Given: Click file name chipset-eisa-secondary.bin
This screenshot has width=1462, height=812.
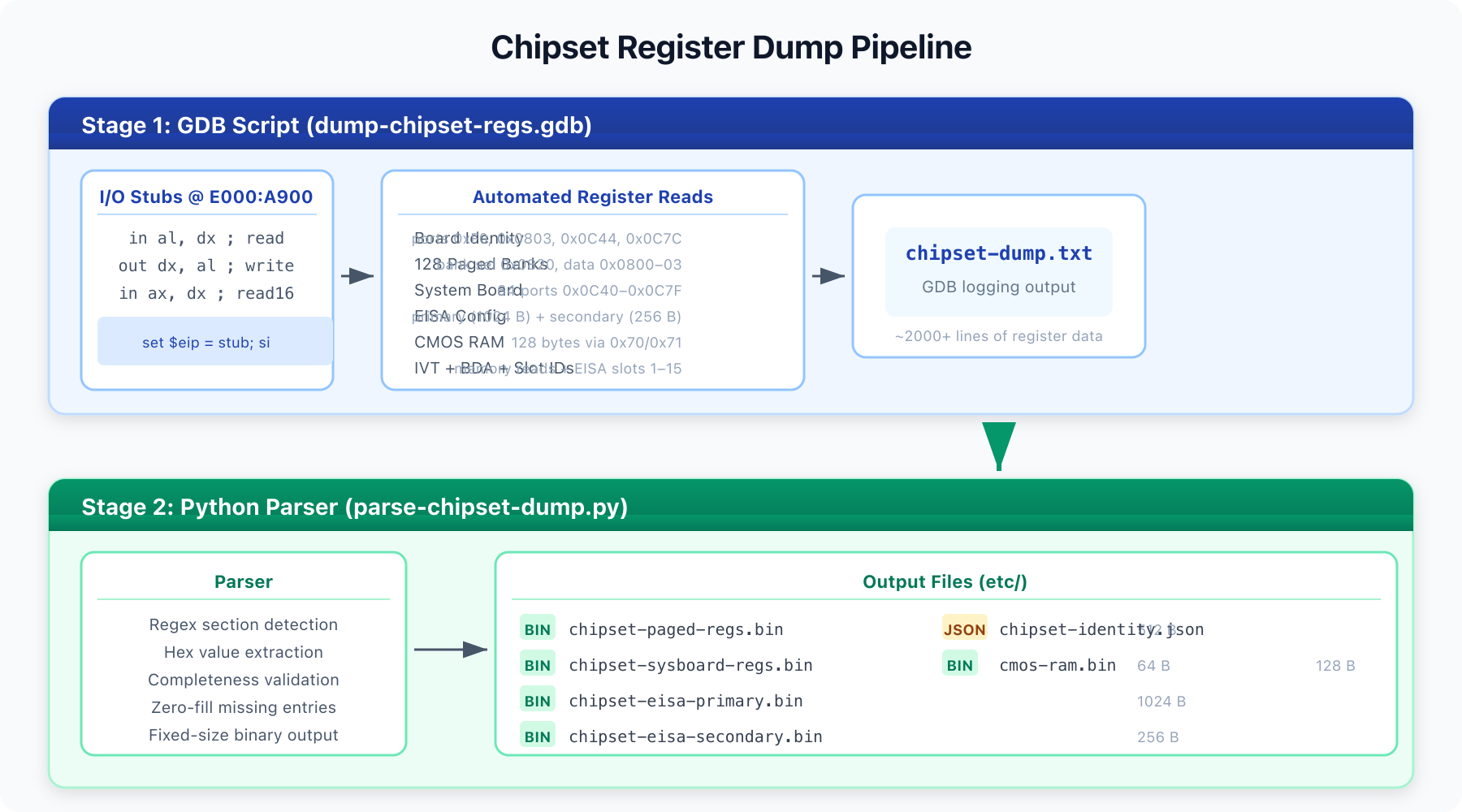Looking at the screenshot, I should (x=695, y=736).
